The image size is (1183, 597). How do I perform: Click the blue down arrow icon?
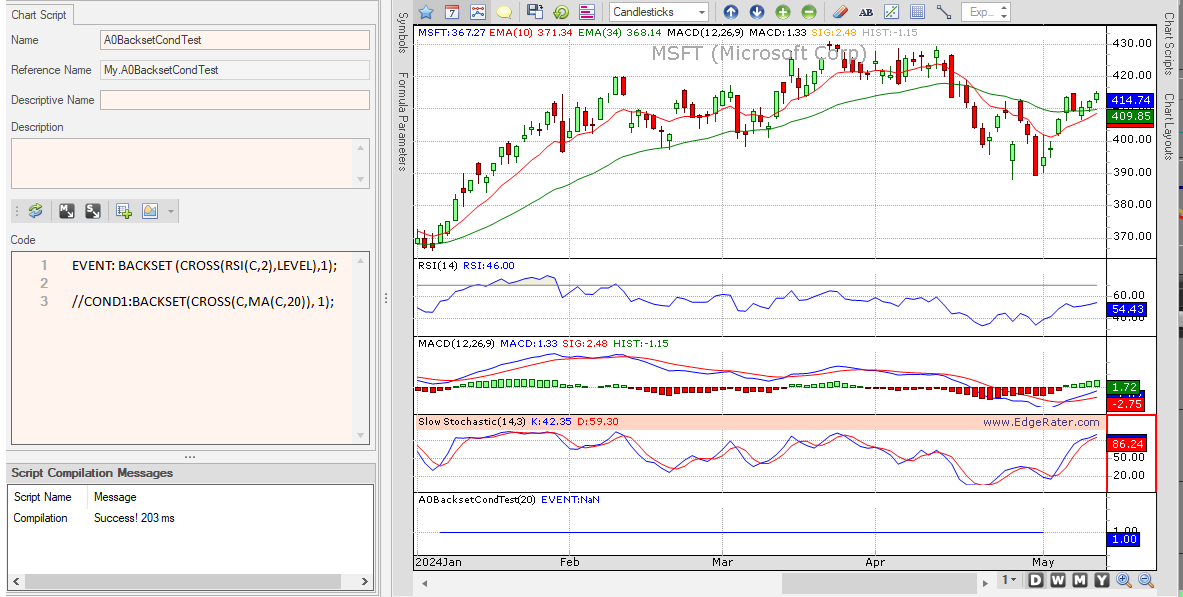757,12
